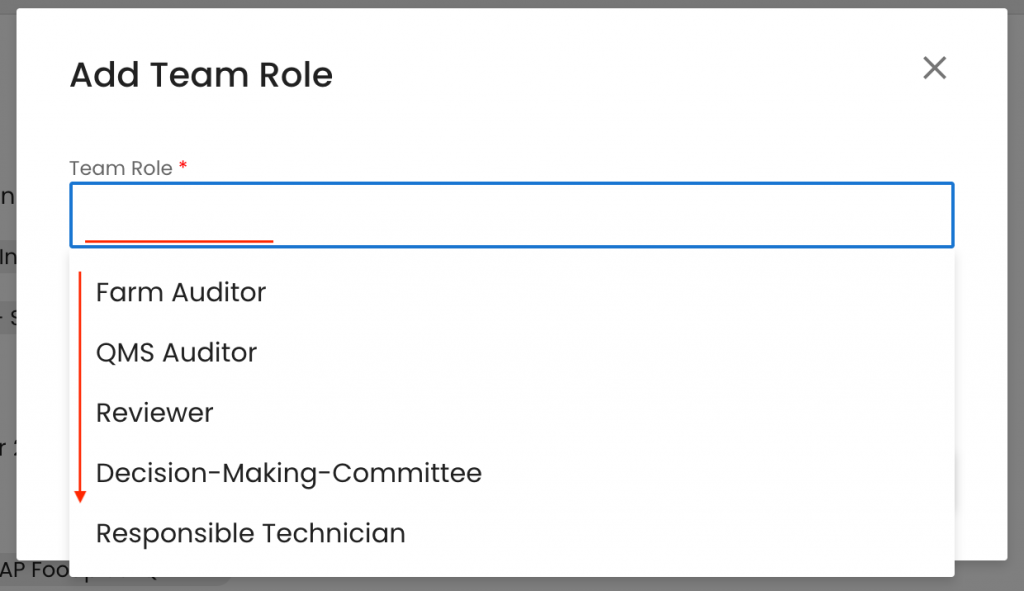Viewport: 1024px width, 591px height.
Task: Choose Responsible Technician from the dropdown
Action: pos(250,533)
